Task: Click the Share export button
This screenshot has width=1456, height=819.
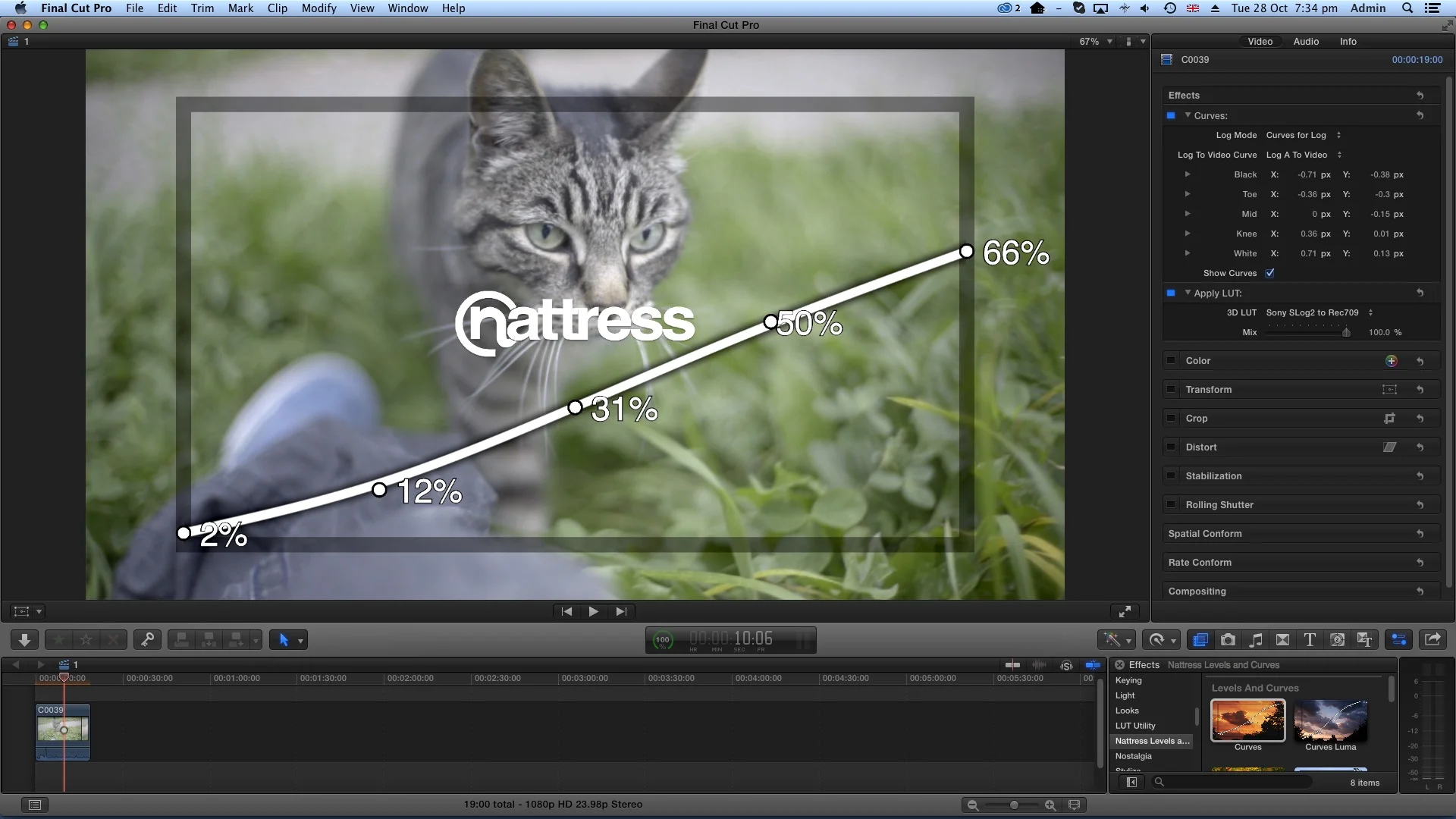Action: click(1432, 640)
